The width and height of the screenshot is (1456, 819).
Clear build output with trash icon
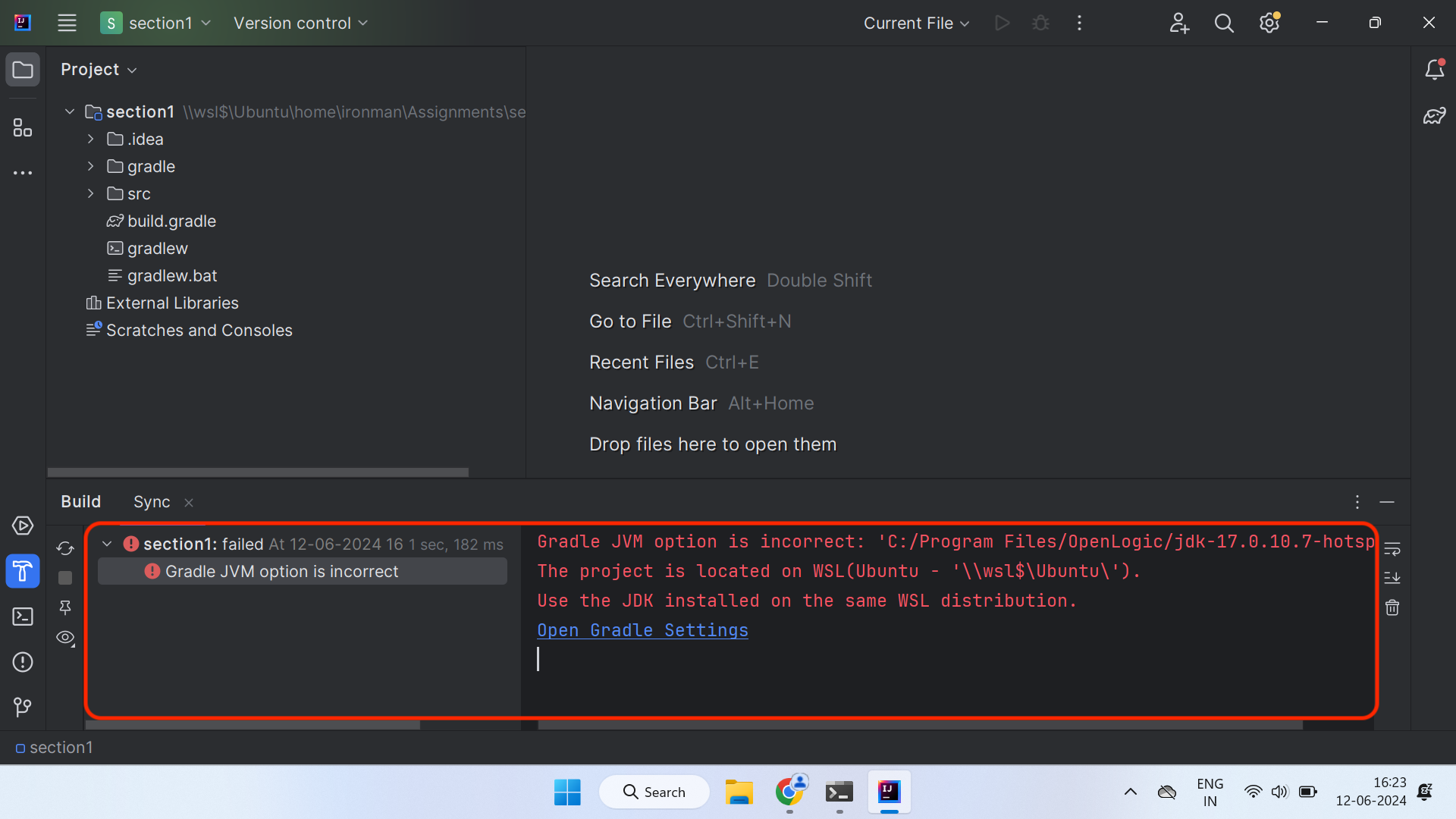pyautogui.click(x=1392, y=607)
